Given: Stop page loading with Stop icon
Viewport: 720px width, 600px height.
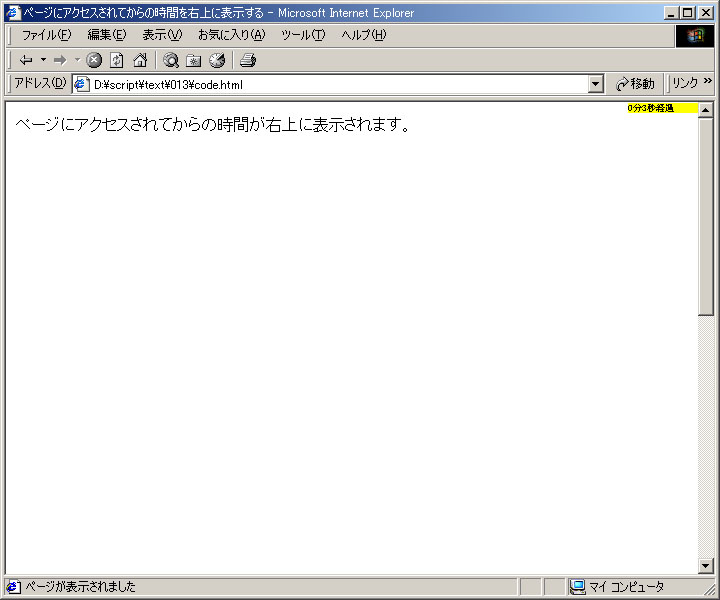Looking at the screenshot, I should 94,60.
